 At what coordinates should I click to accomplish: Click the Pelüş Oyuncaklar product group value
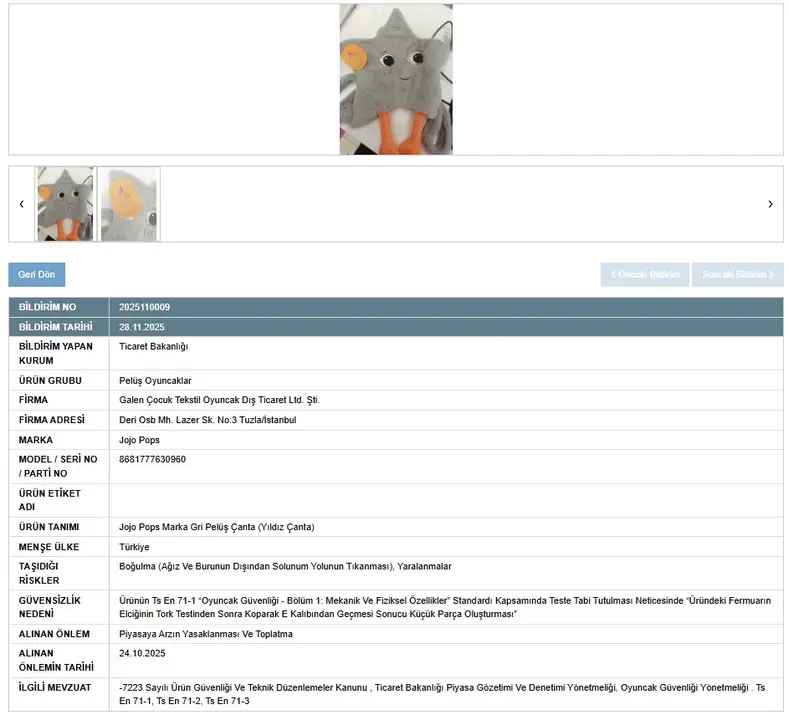(155, 381)
